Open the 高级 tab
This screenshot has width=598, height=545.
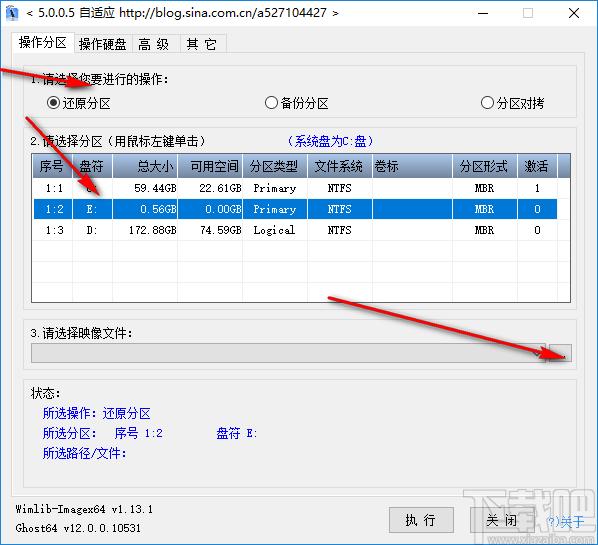tap(154, 44)
